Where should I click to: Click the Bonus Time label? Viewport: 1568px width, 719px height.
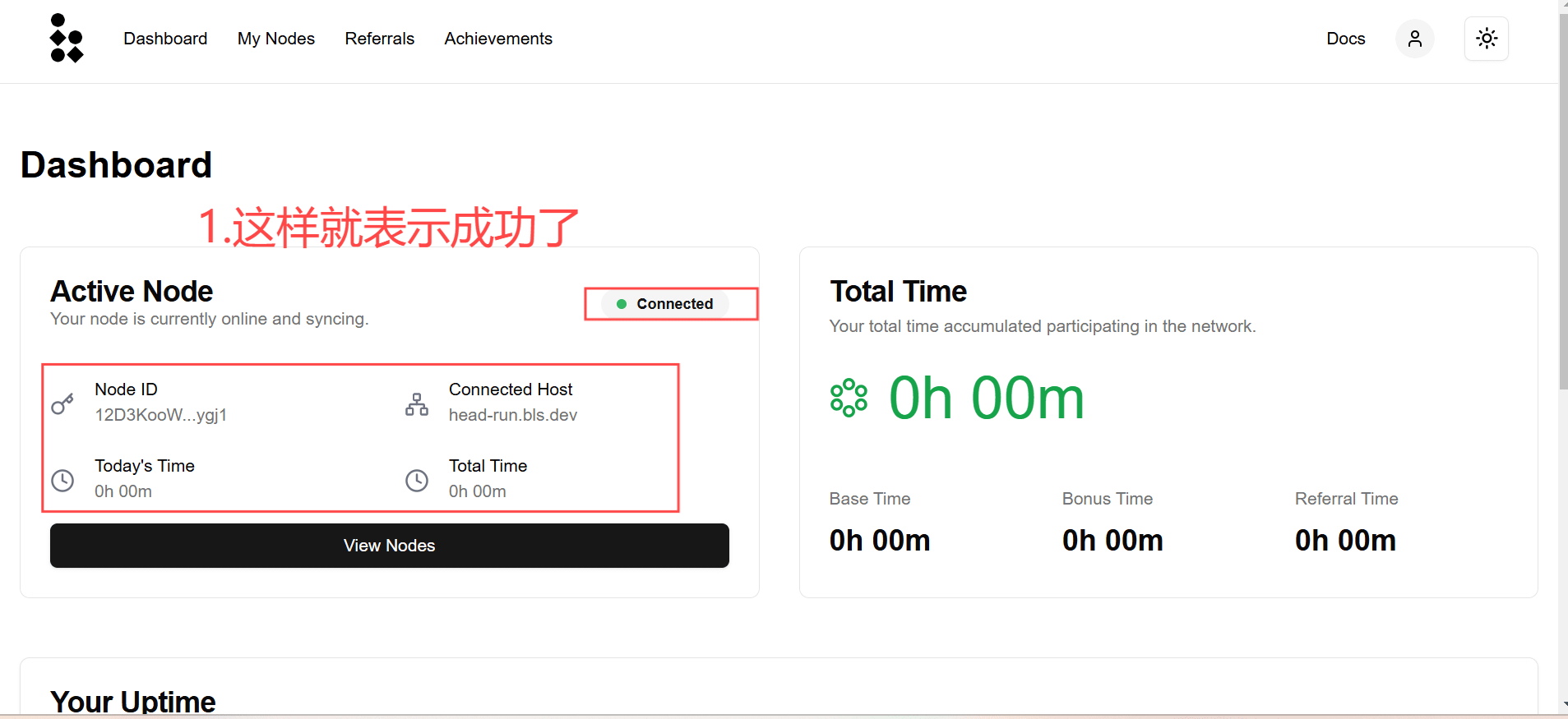[x=1108, y=499]
